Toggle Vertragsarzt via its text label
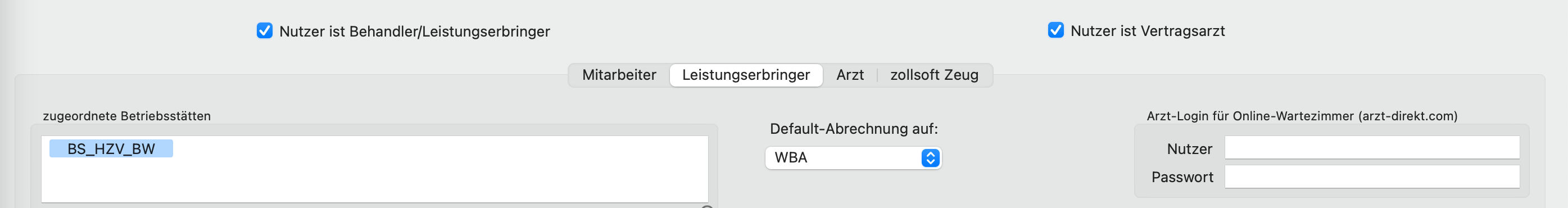The width and height of the screenshot is (1568, 208). point(1148,31)
